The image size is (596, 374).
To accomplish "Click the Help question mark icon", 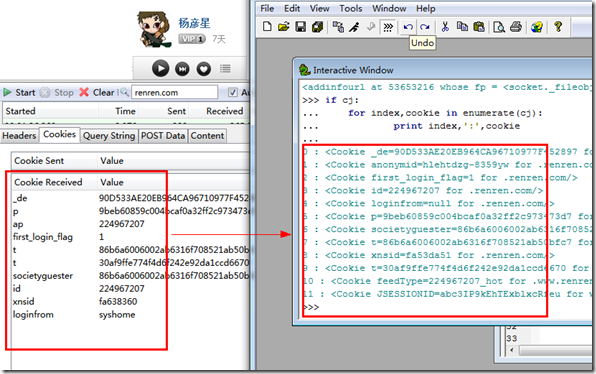I will 558,27.
